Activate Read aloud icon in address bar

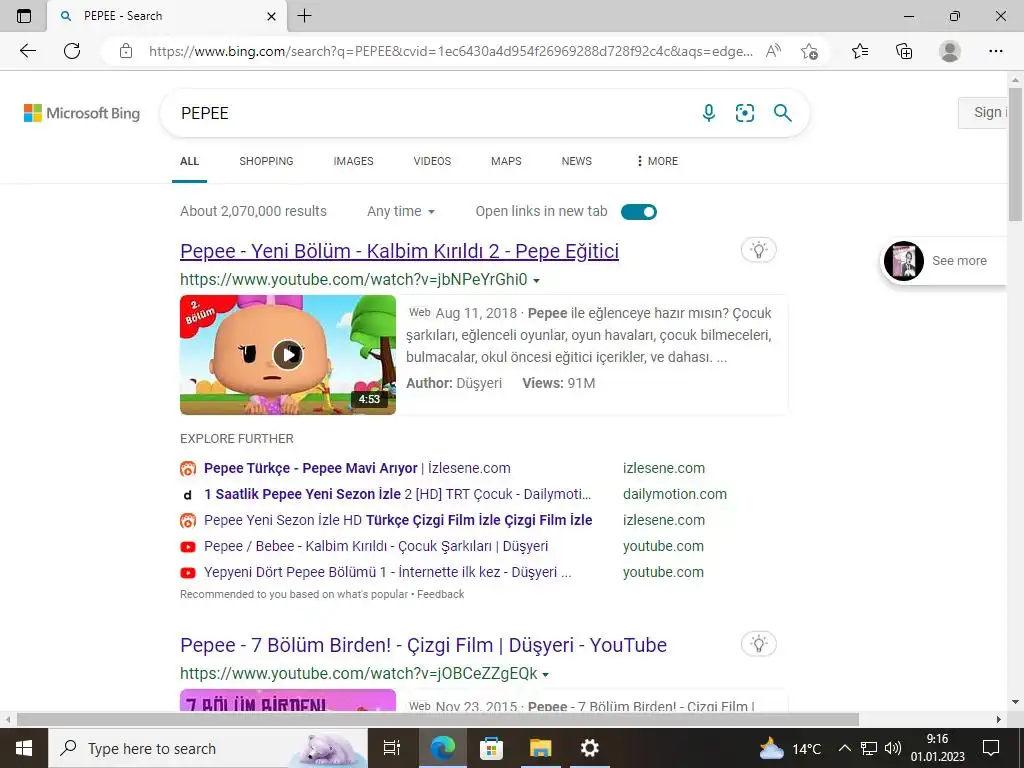tap(774, 51)
